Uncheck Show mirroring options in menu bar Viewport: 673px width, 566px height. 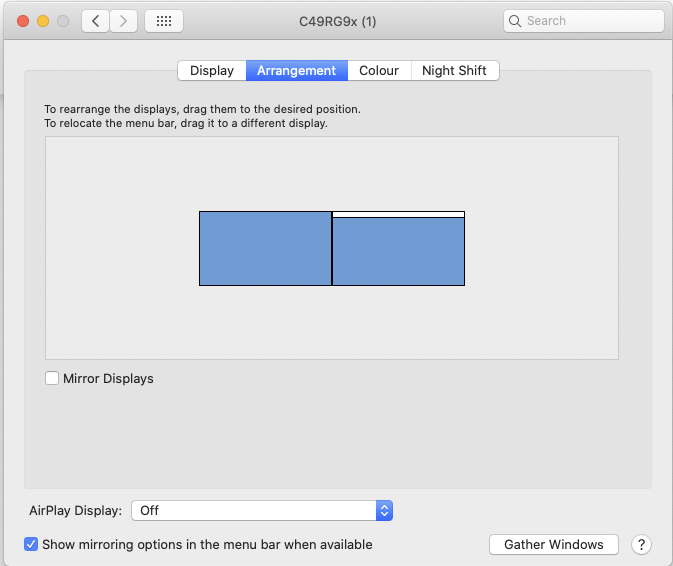31,544
